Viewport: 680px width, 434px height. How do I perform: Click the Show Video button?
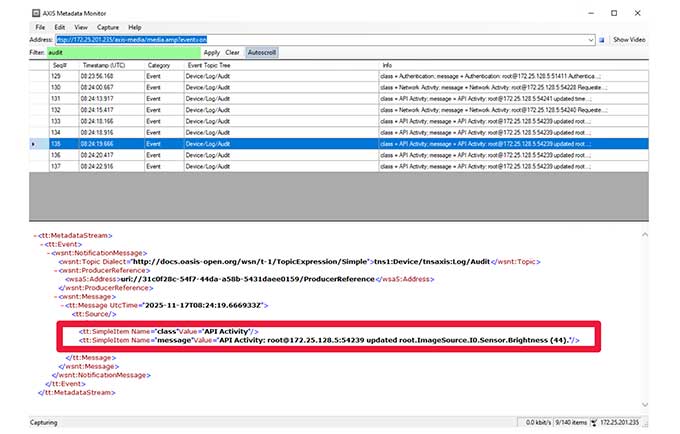point(629,39)
